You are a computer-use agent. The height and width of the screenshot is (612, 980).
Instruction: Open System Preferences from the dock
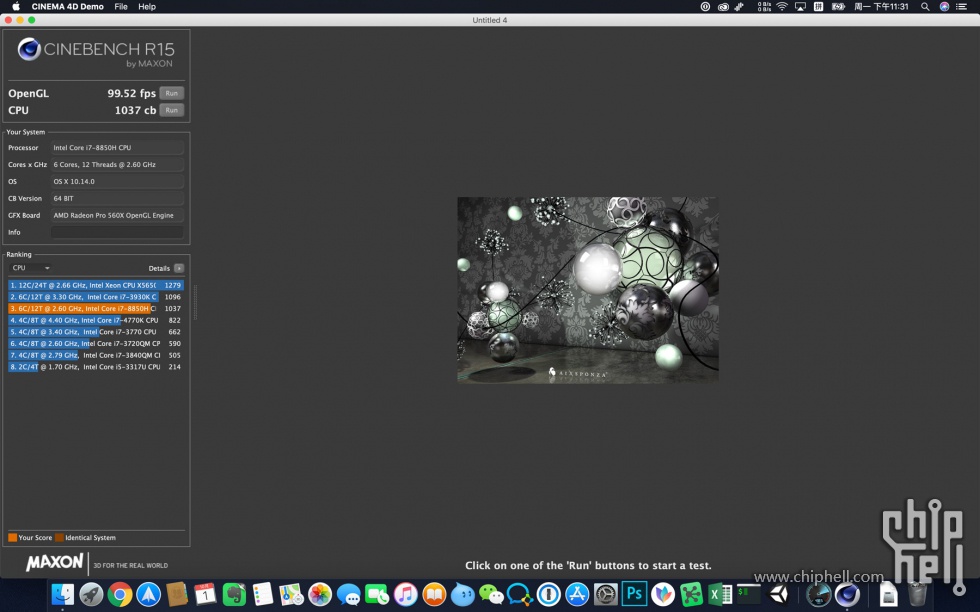[x=606, y=594]
